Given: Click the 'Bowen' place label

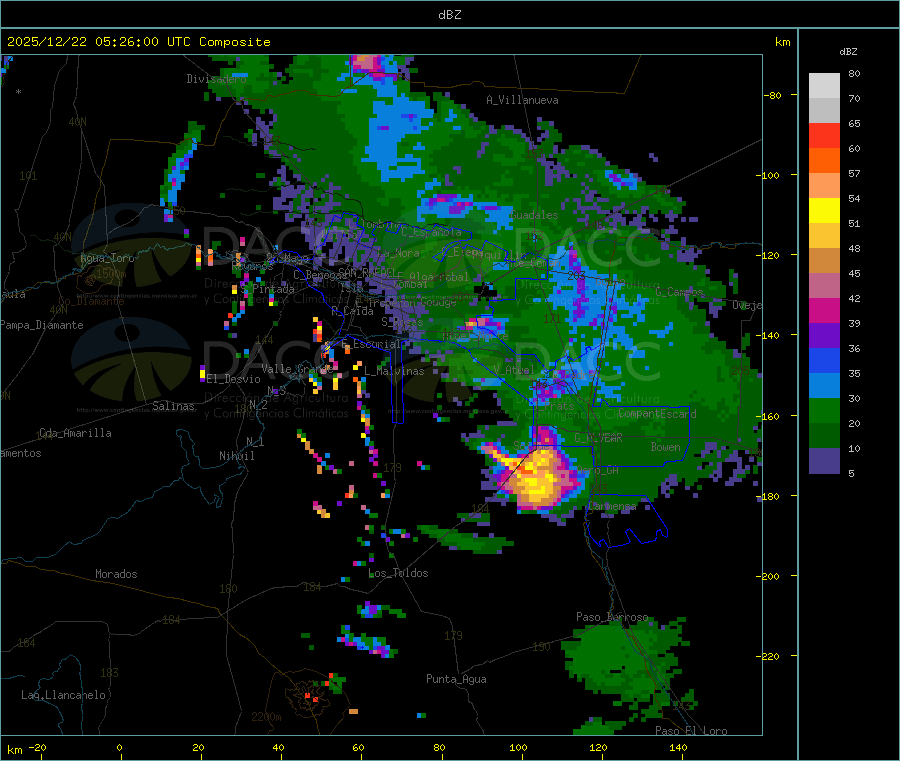Looking at the screenshot, I should pyautogui.click(x=666, y=447).
